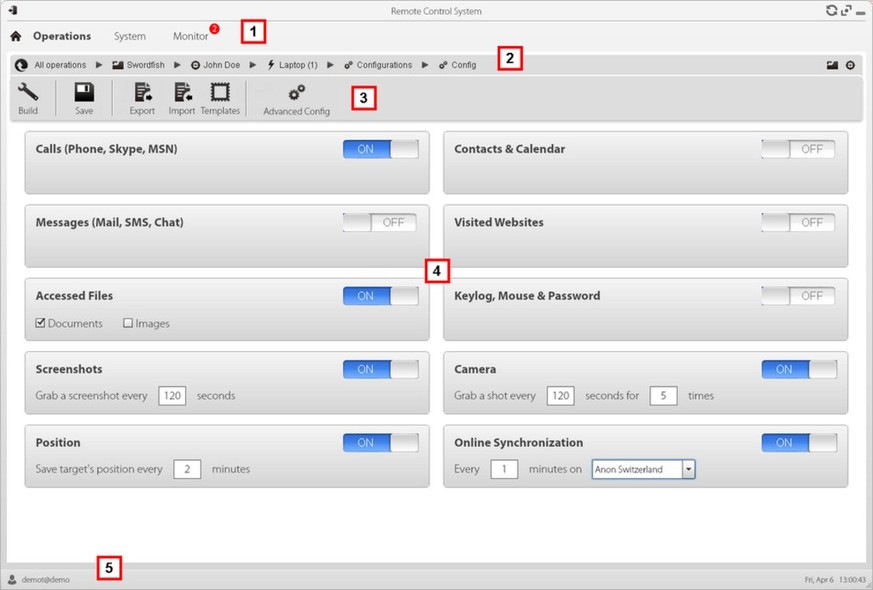This screenshot has height=590, width=873.
Task: Switch to the System tab
Action: [129, 36]
